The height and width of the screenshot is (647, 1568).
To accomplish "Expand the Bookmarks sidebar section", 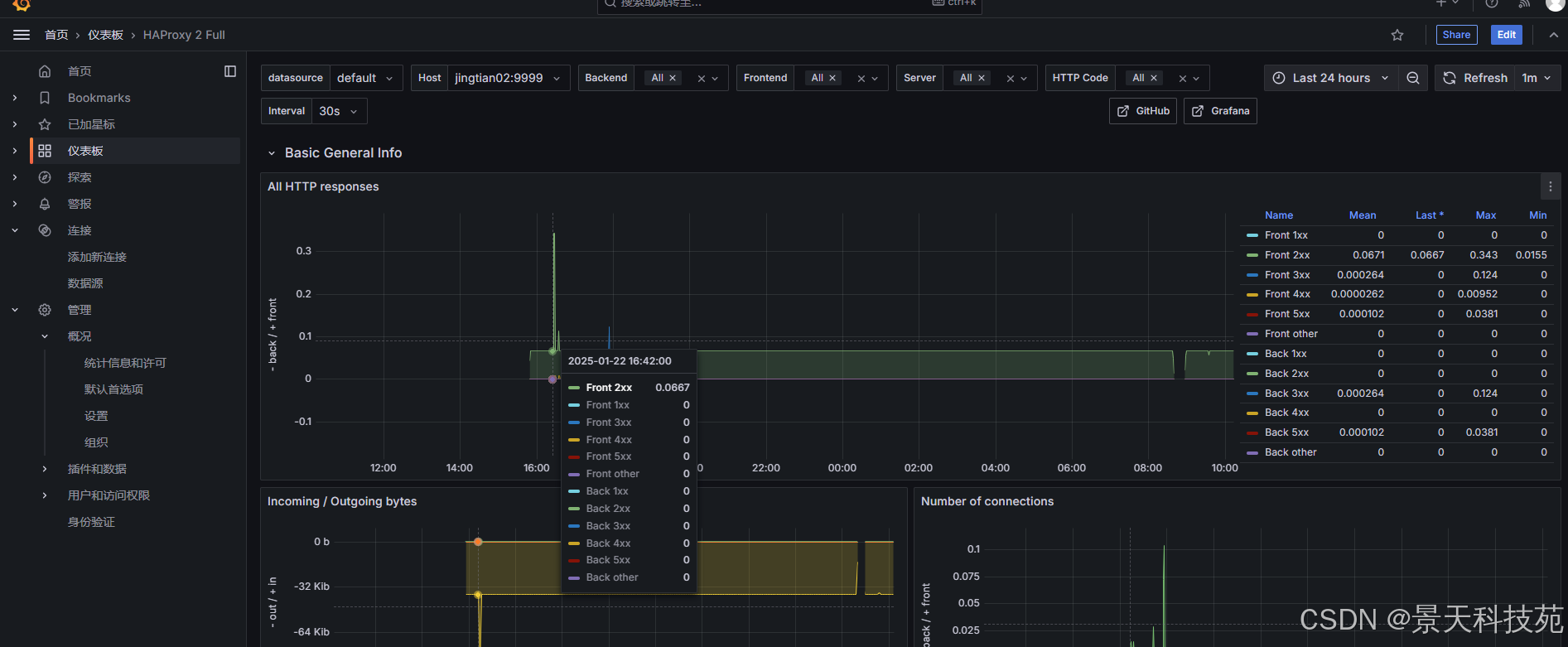I will [x=15, y=98].
